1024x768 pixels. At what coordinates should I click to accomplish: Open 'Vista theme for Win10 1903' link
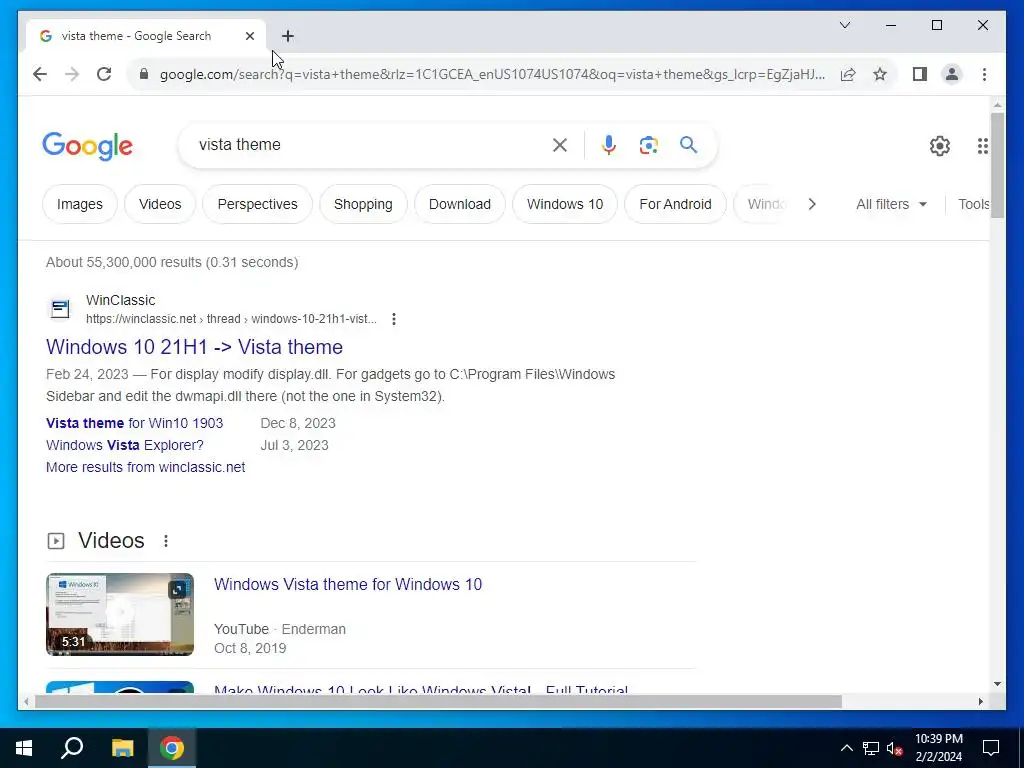(135, 423)
